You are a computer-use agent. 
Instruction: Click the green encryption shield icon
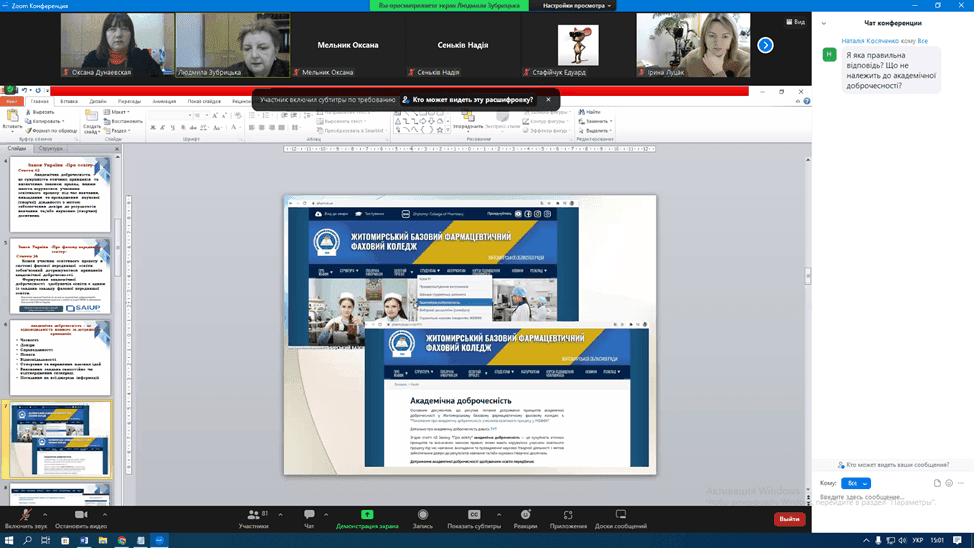point(10,89)
